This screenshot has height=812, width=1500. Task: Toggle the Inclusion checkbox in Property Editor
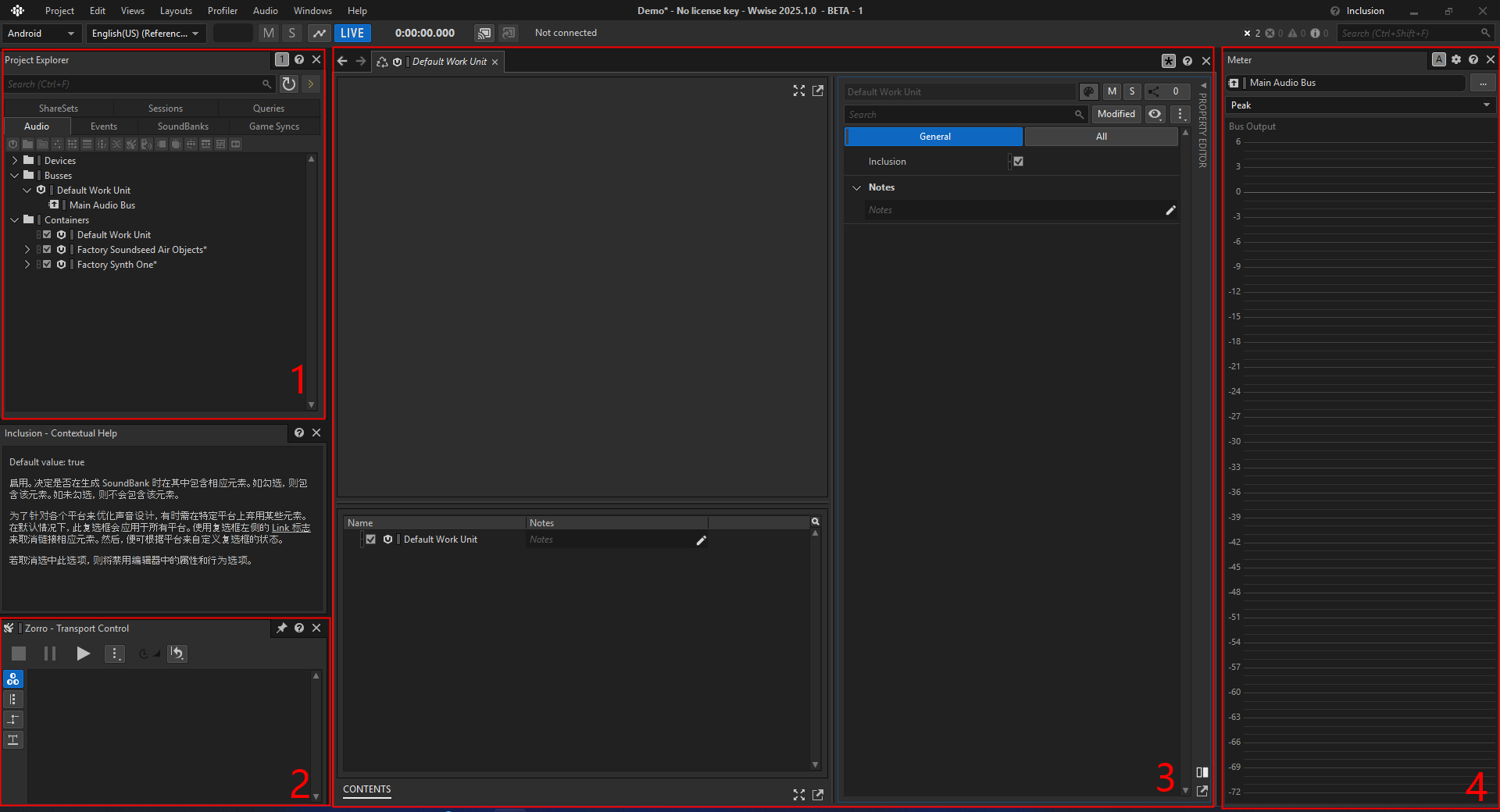click(1018, 162)
